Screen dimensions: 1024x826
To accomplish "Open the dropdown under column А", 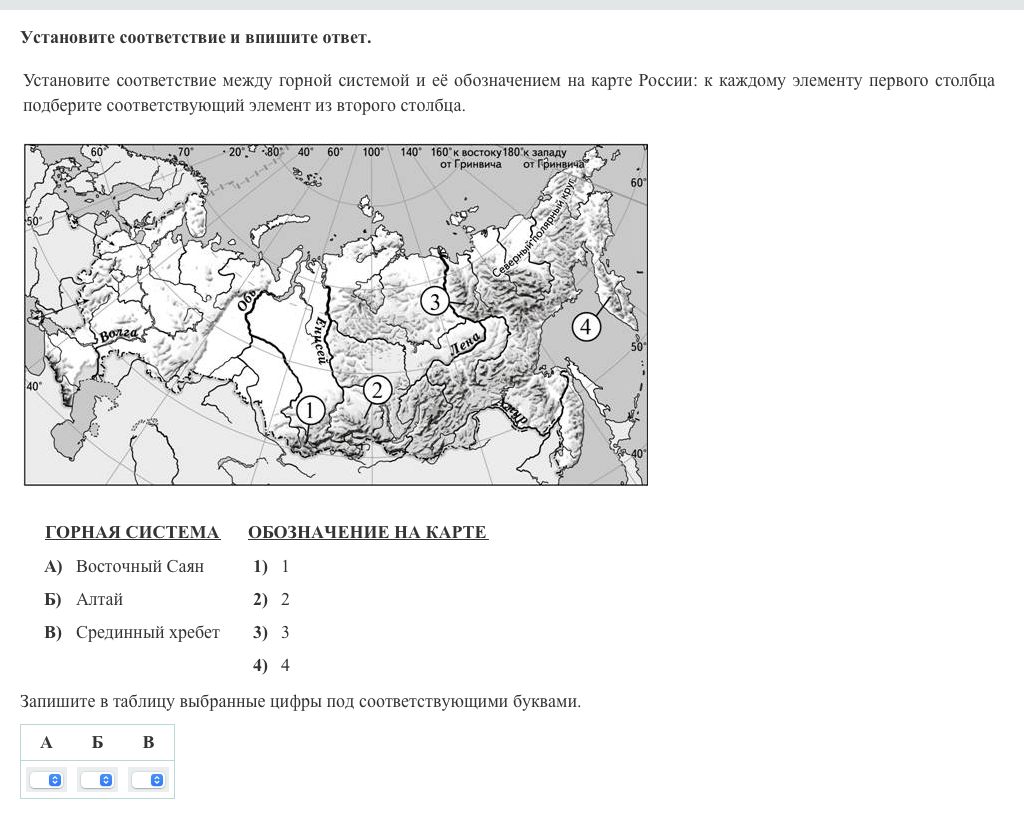I will click(x=47, y=780).
